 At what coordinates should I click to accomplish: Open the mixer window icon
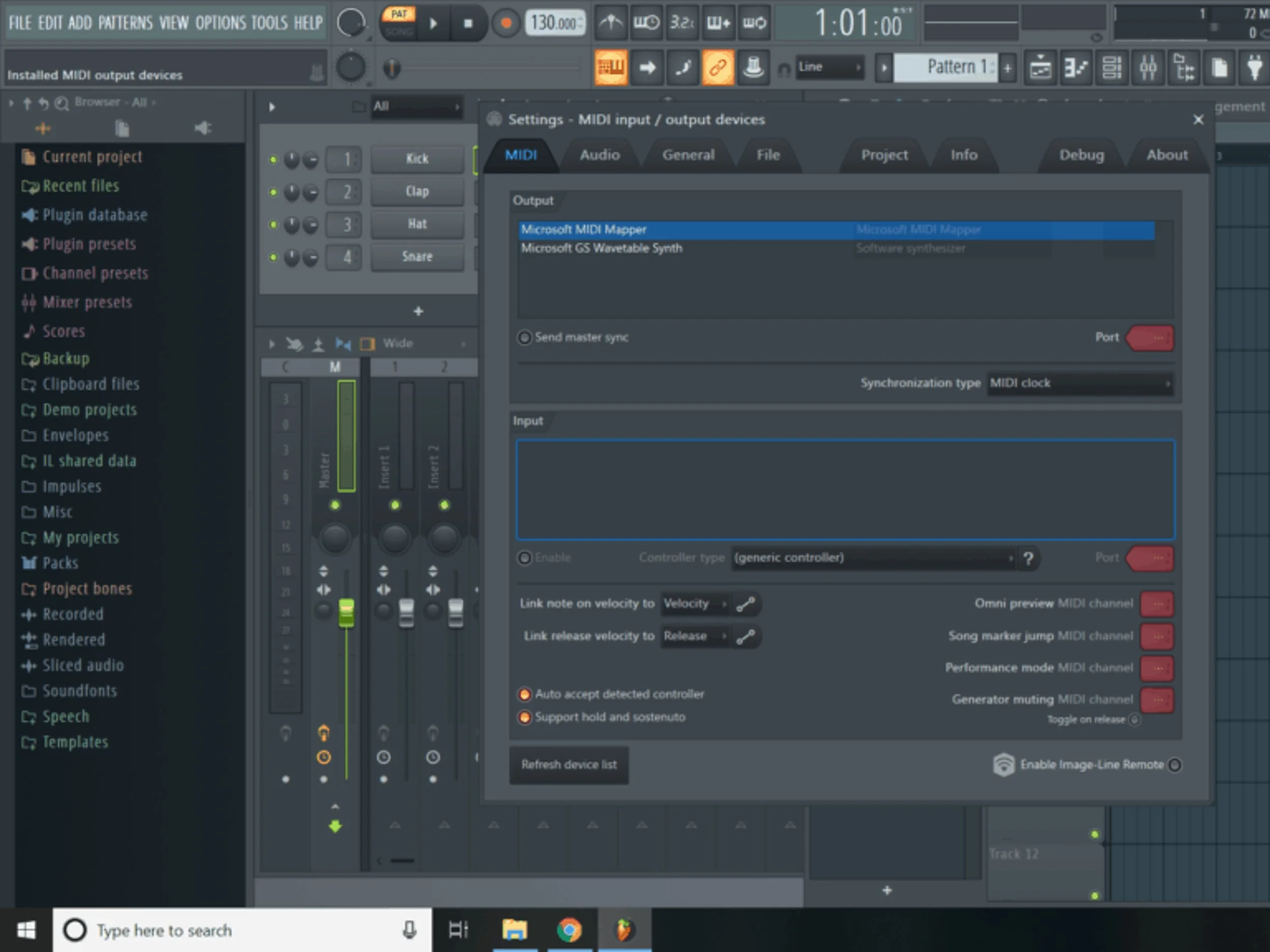tap(1148, 68)
